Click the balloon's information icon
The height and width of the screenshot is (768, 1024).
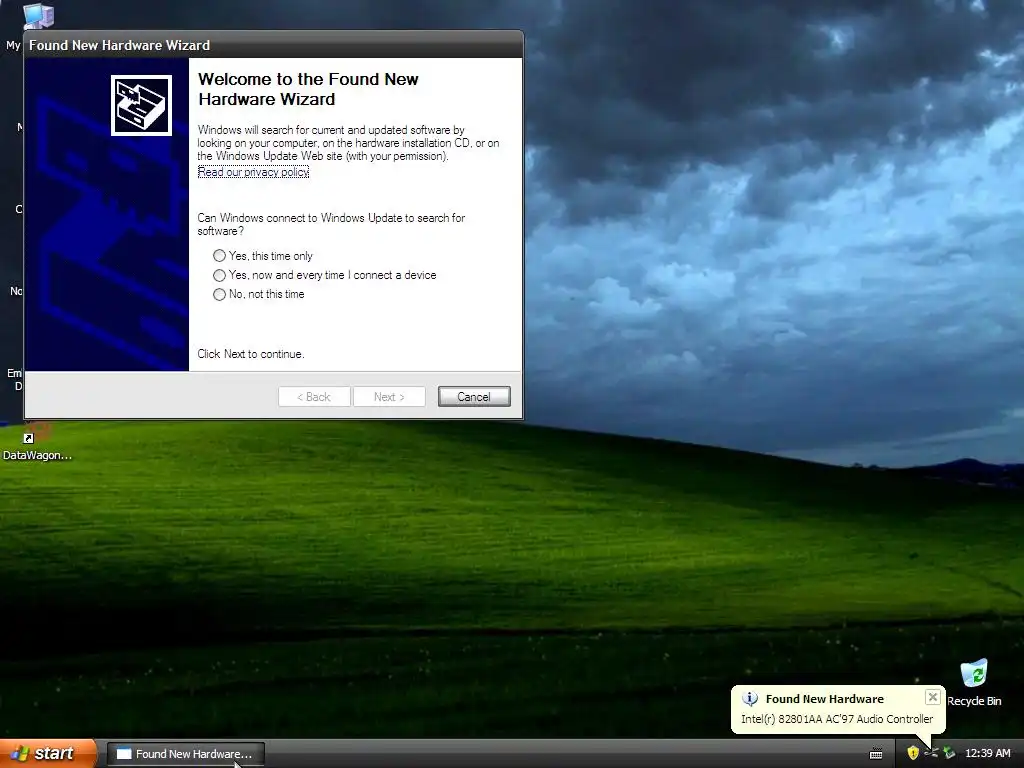click(x=750, y=699)
